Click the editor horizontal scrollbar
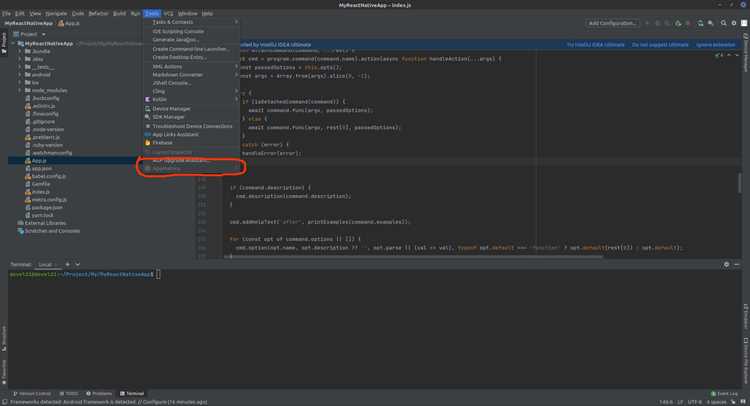Viewport: 750px width, 406px height. click(416, 256)
